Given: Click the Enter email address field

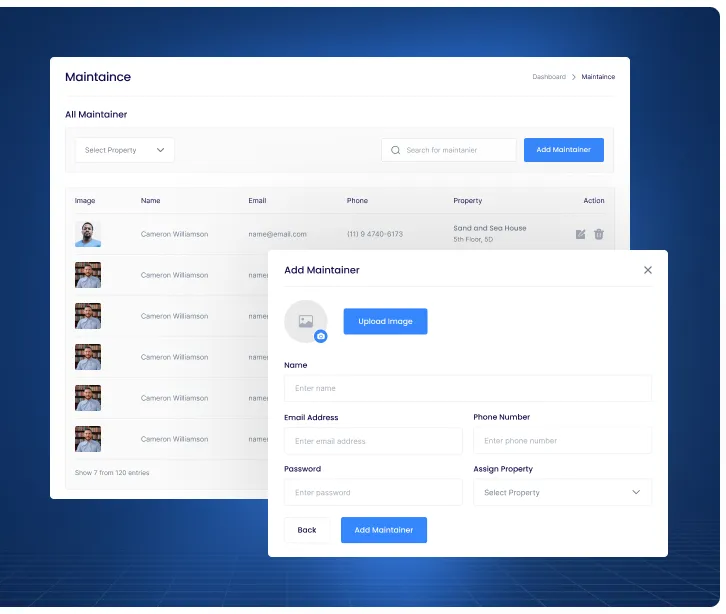Looking at the screenshot, I should (x=373, y=441).
